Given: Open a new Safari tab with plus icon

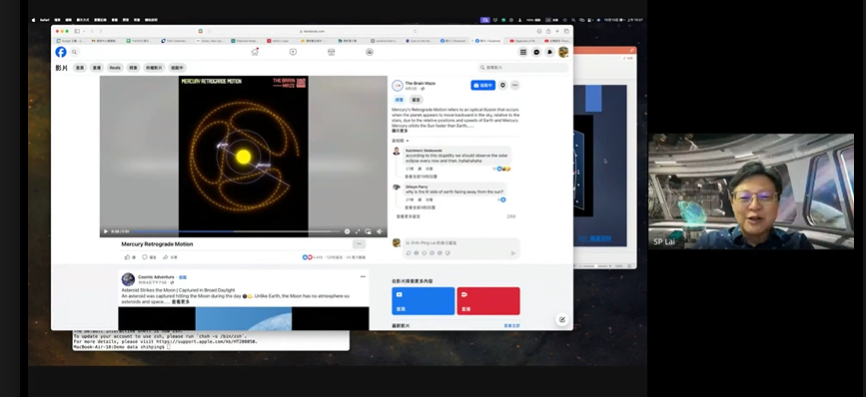Looking at the screenshot, I should pyautogui.click(x=557, y=31).
